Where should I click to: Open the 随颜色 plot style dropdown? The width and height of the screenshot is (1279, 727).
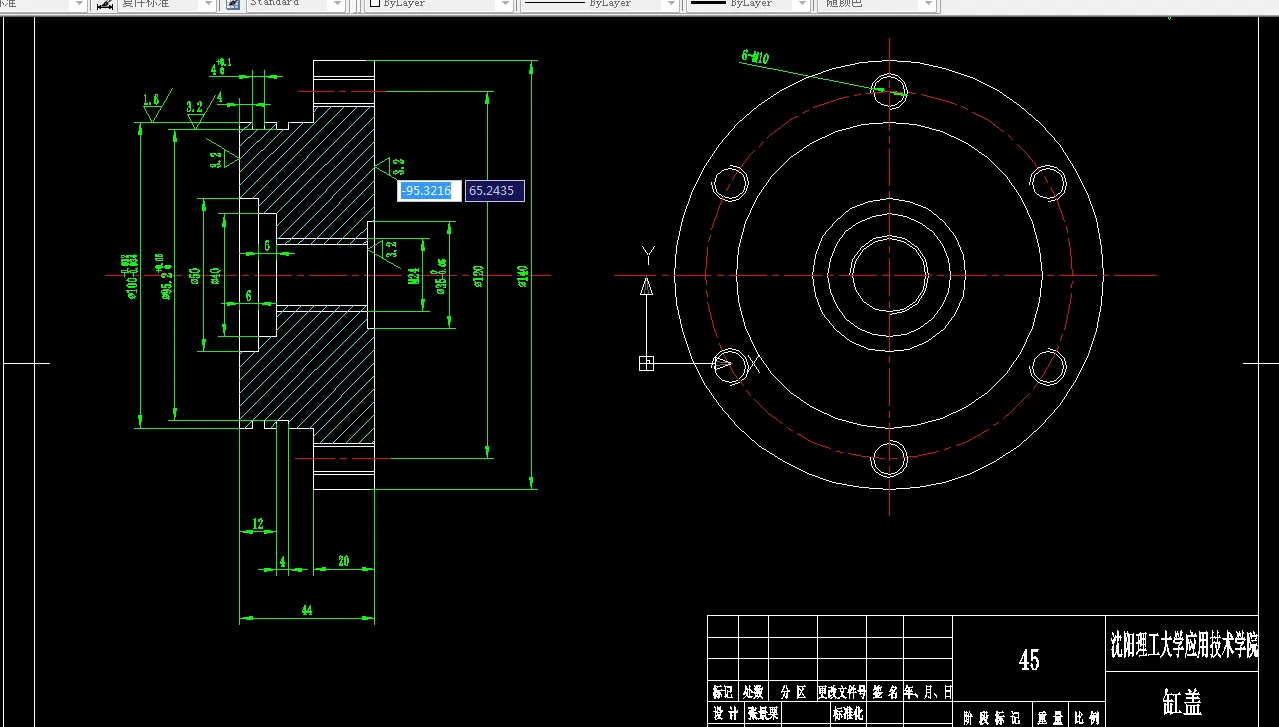pyautogui.click(x=929, y=4)
